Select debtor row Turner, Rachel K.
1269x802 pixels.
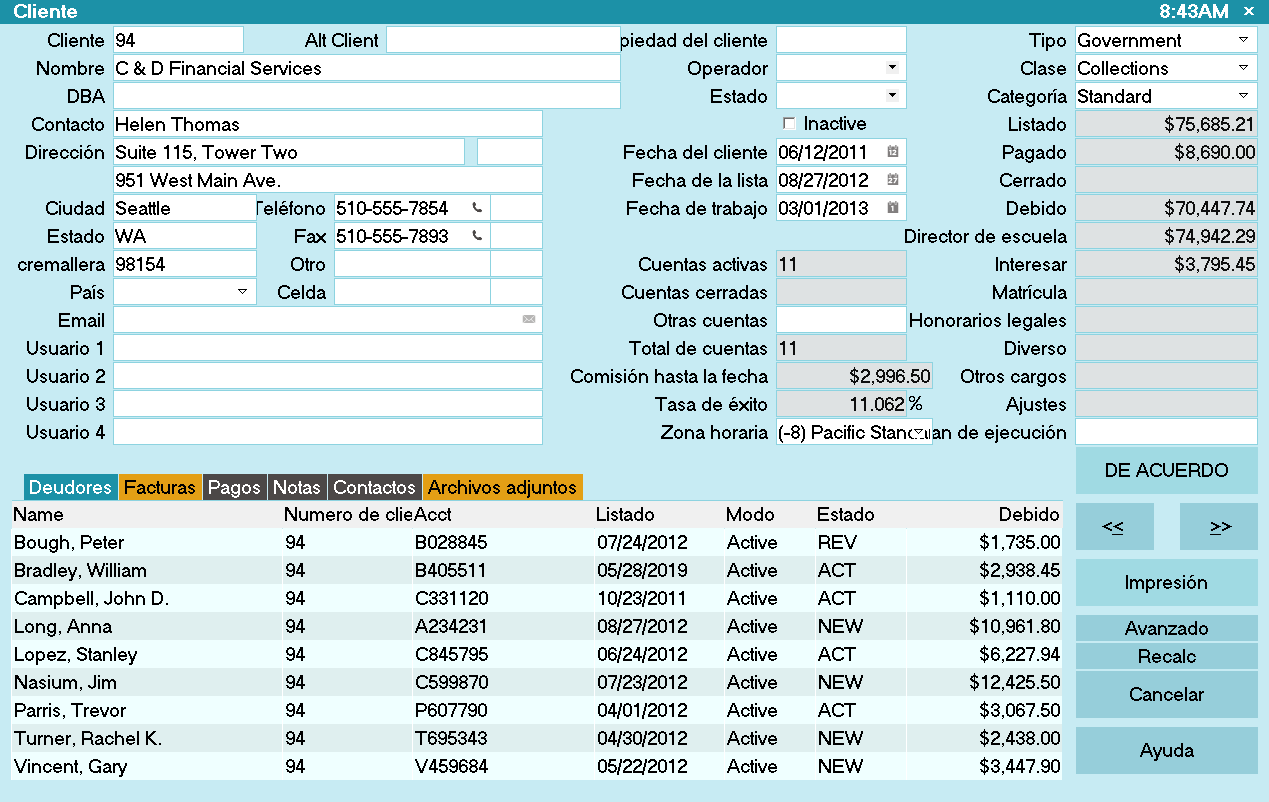click(537, 738)
